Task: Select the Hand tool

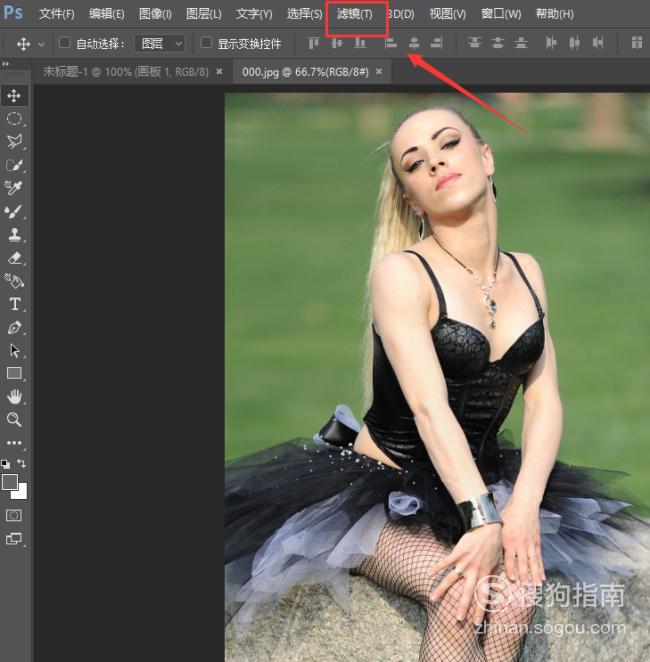Action: (x=14, y=396)
